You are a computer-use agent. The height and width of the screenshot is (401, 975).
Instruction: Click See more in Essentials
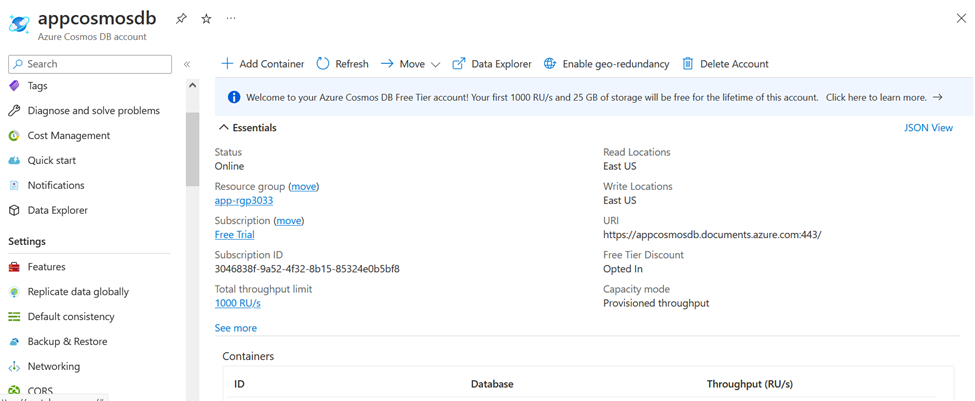click(x=236, y=328)
